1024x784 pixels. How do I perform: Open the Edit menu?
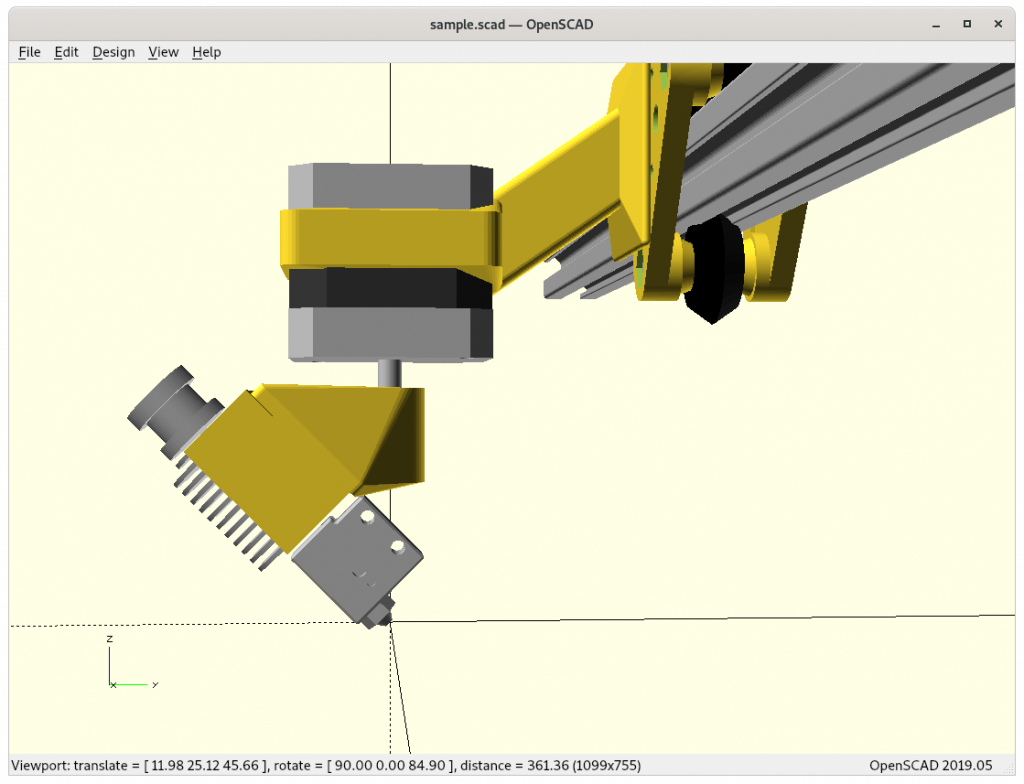coord(66,52)
